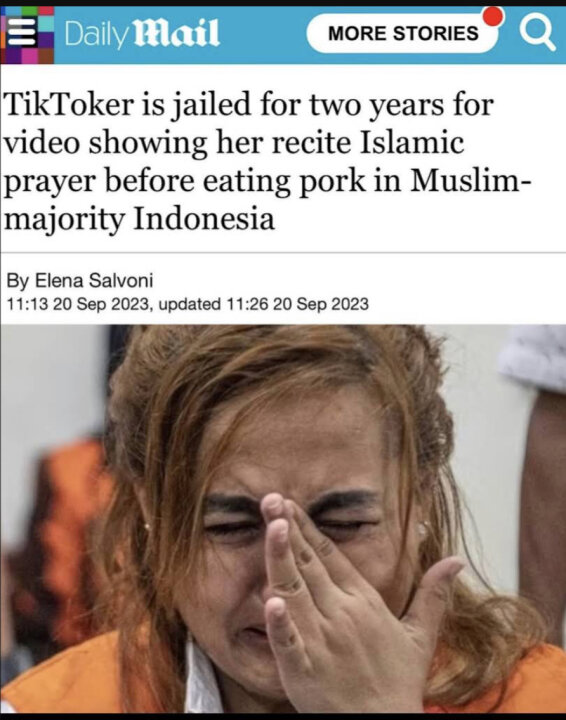Click the colorful mosaic tiles beside the menu icon
Screen dimensions: 566x720
(x=27, y=35)
